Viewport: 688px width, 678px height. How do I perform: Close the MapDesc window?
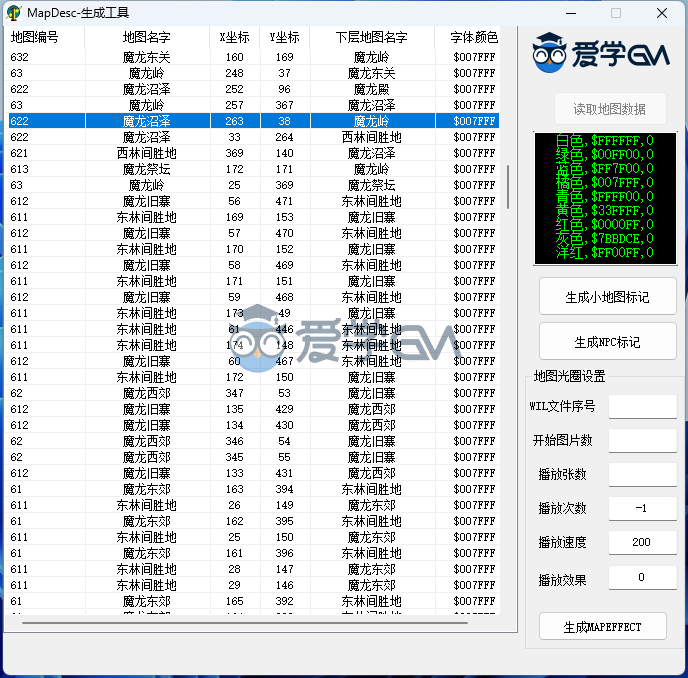pyautogui.click(x=662, y=13)
